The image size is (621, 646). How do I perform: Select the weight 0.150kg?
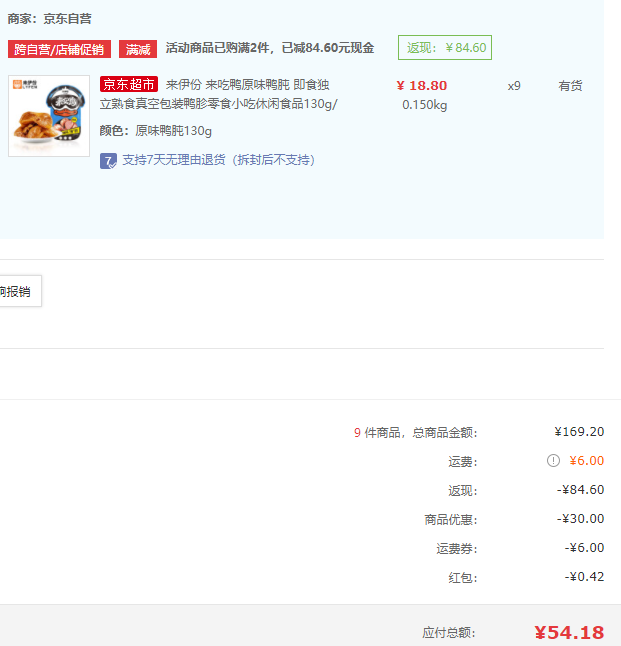[424, 105]
